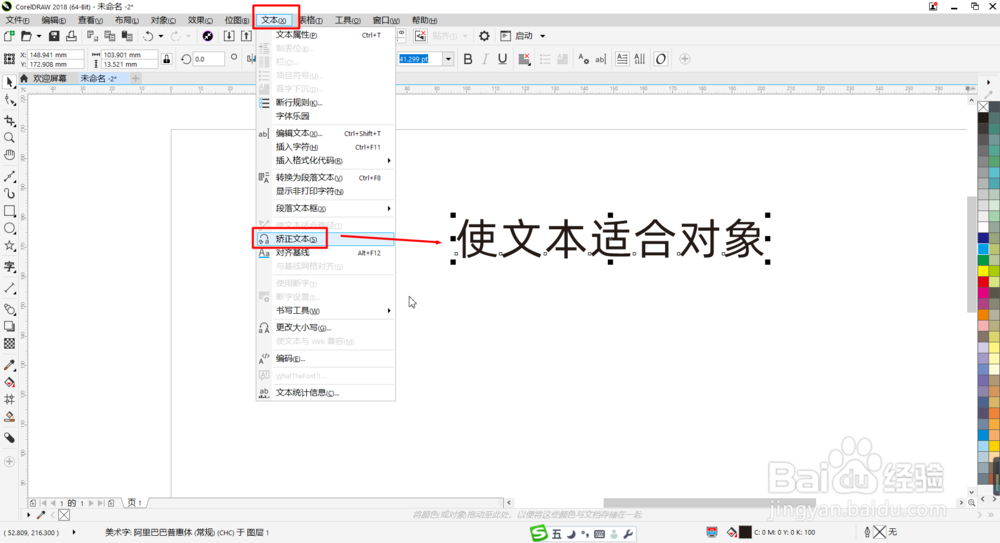Open Options gear icon

(484, 36)
